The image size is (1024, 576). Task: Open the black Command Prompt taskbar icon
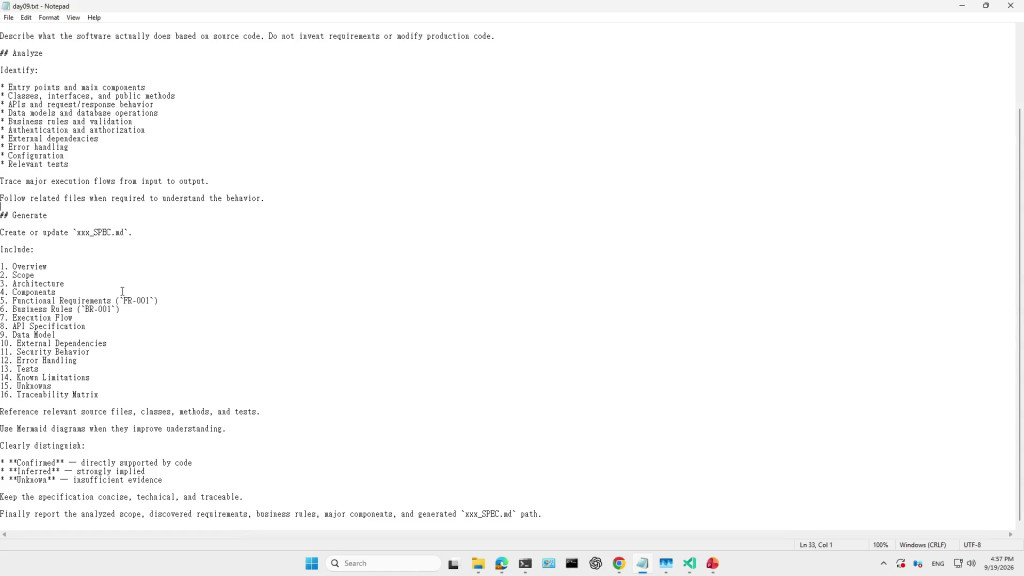pyautogui.click(x=572, y=563)
